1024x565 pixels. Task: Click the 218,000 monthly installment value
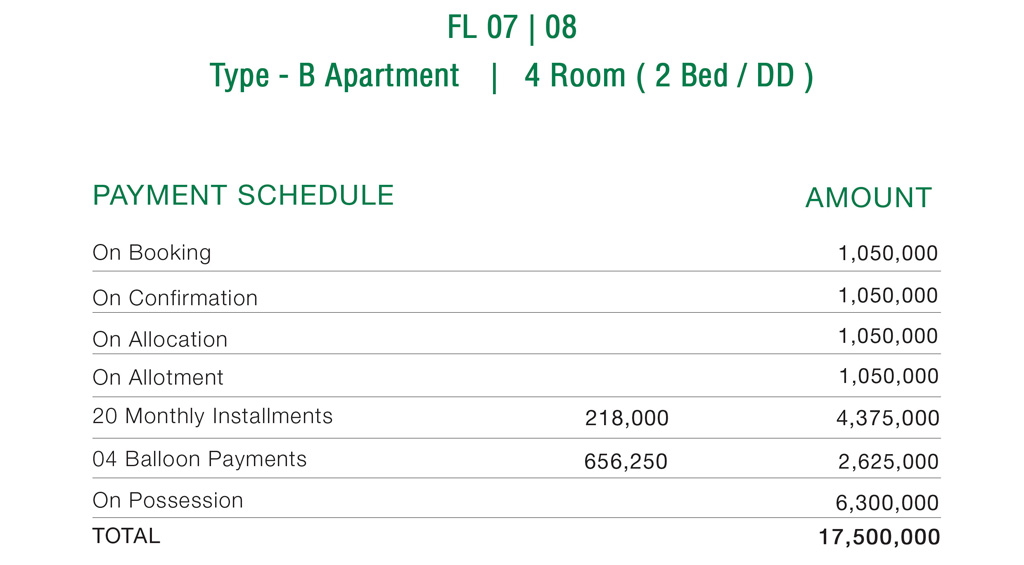pyautogui.click(x=627, y=419)
